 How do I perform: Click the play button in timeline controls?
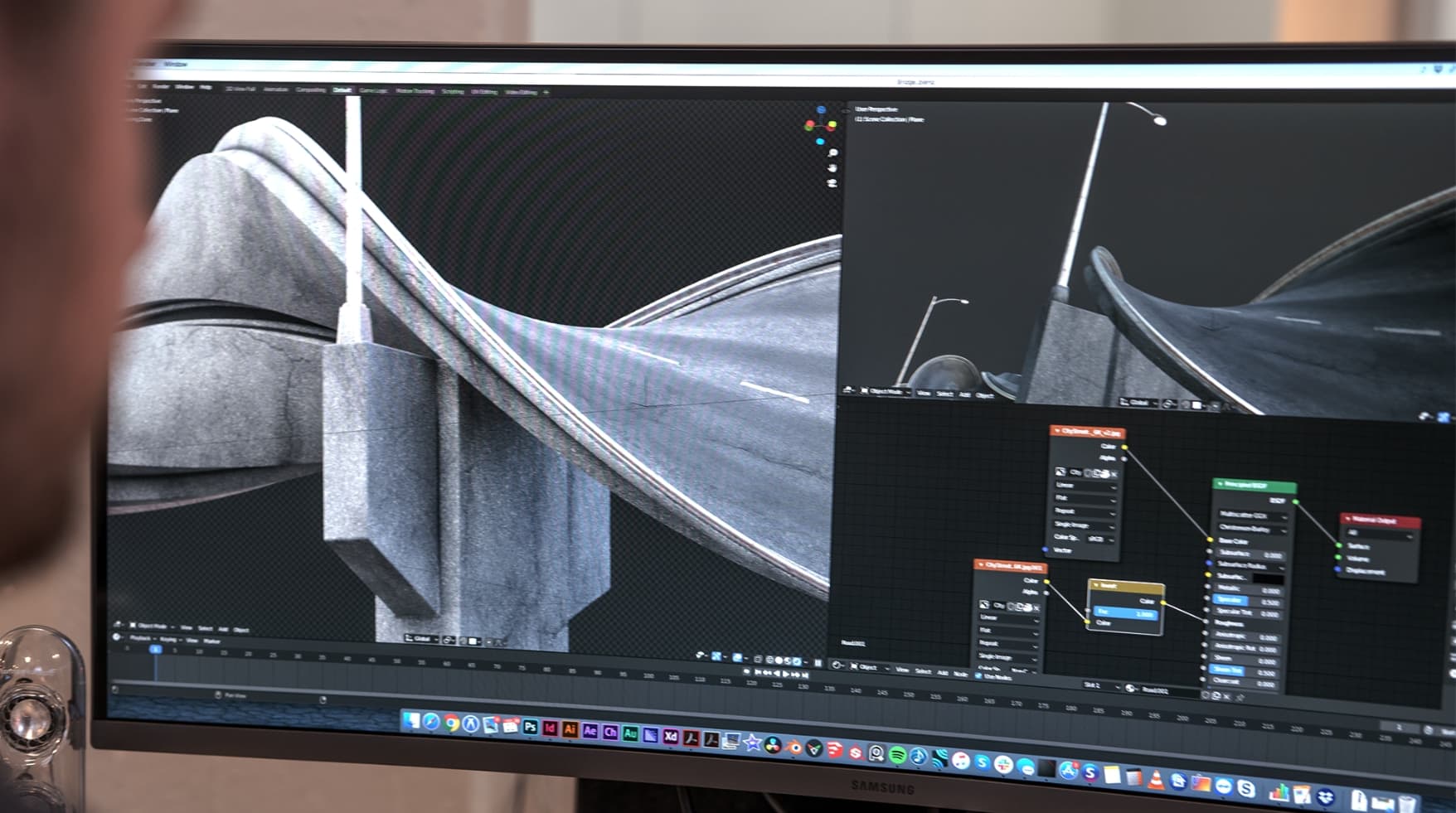click(784, 674)
